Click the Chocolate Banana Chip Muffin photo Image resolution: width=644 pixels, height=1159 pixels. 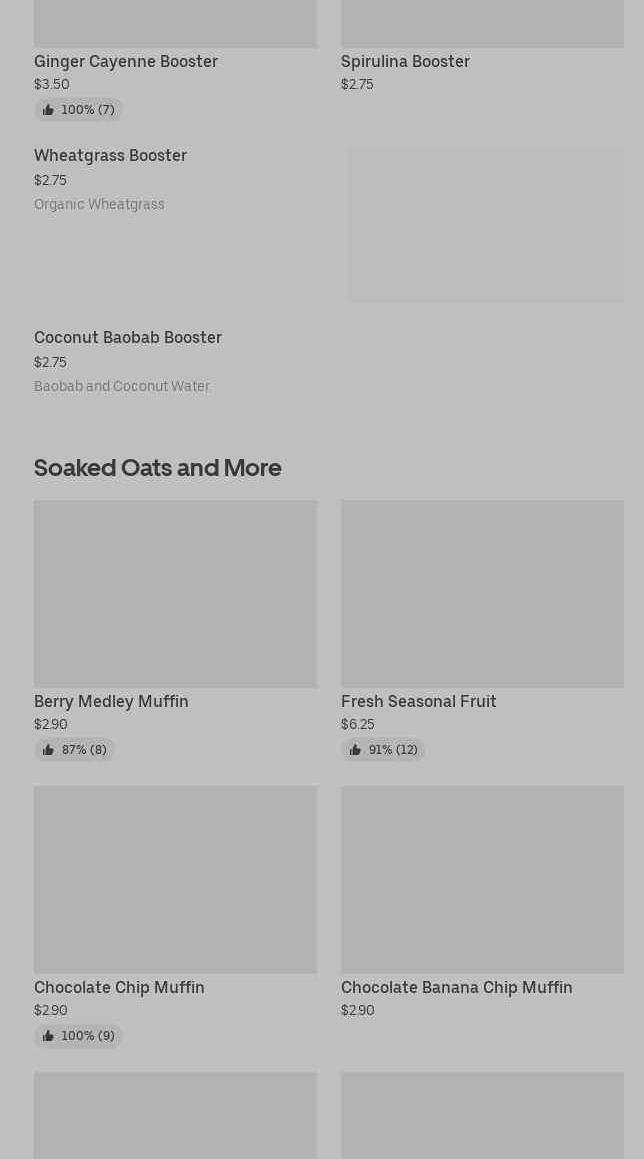pyautogui.click(x=482, y=880)
